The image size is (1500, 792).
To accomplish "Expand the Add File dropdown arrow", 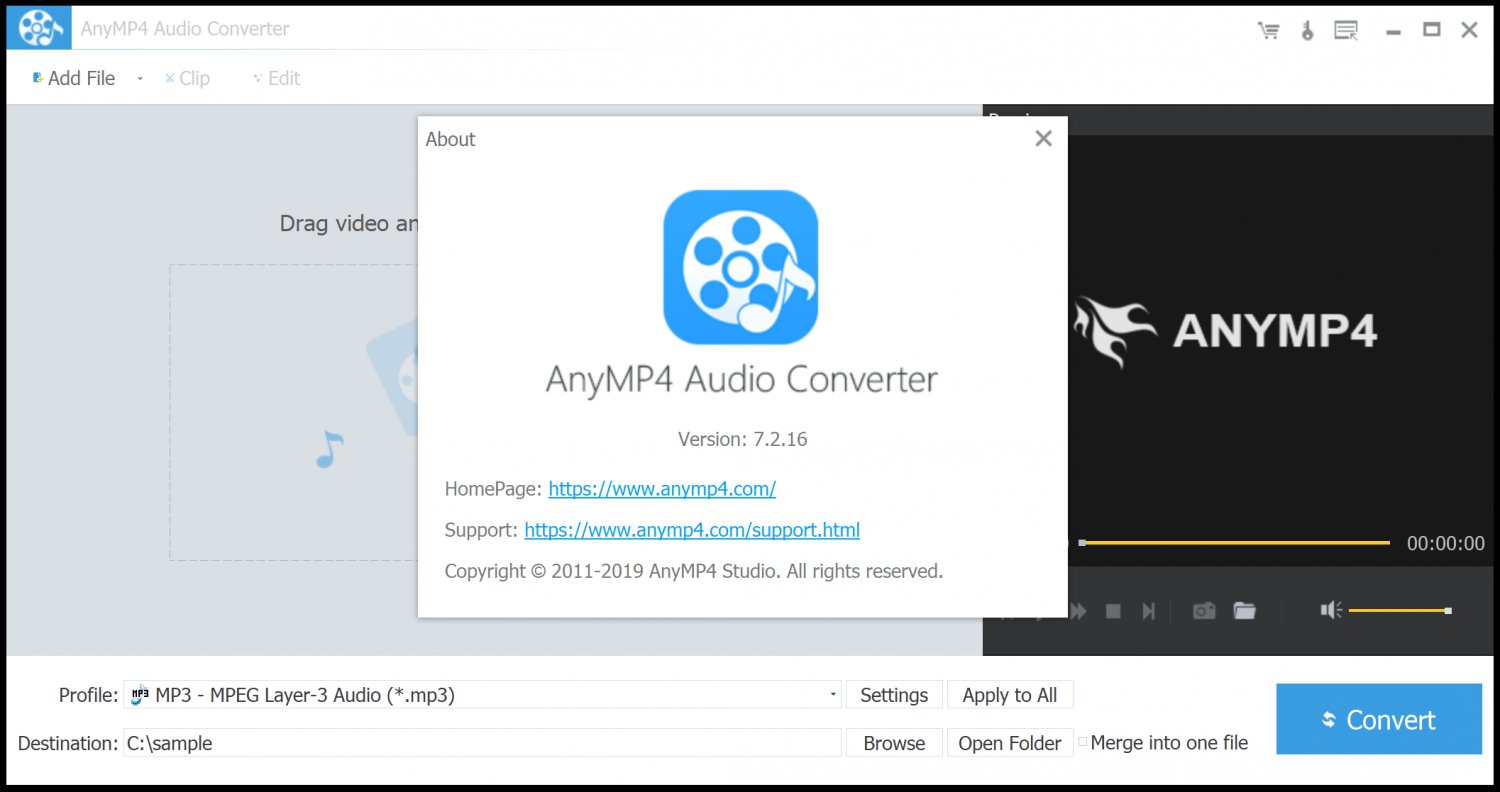I will click(140, 78).
